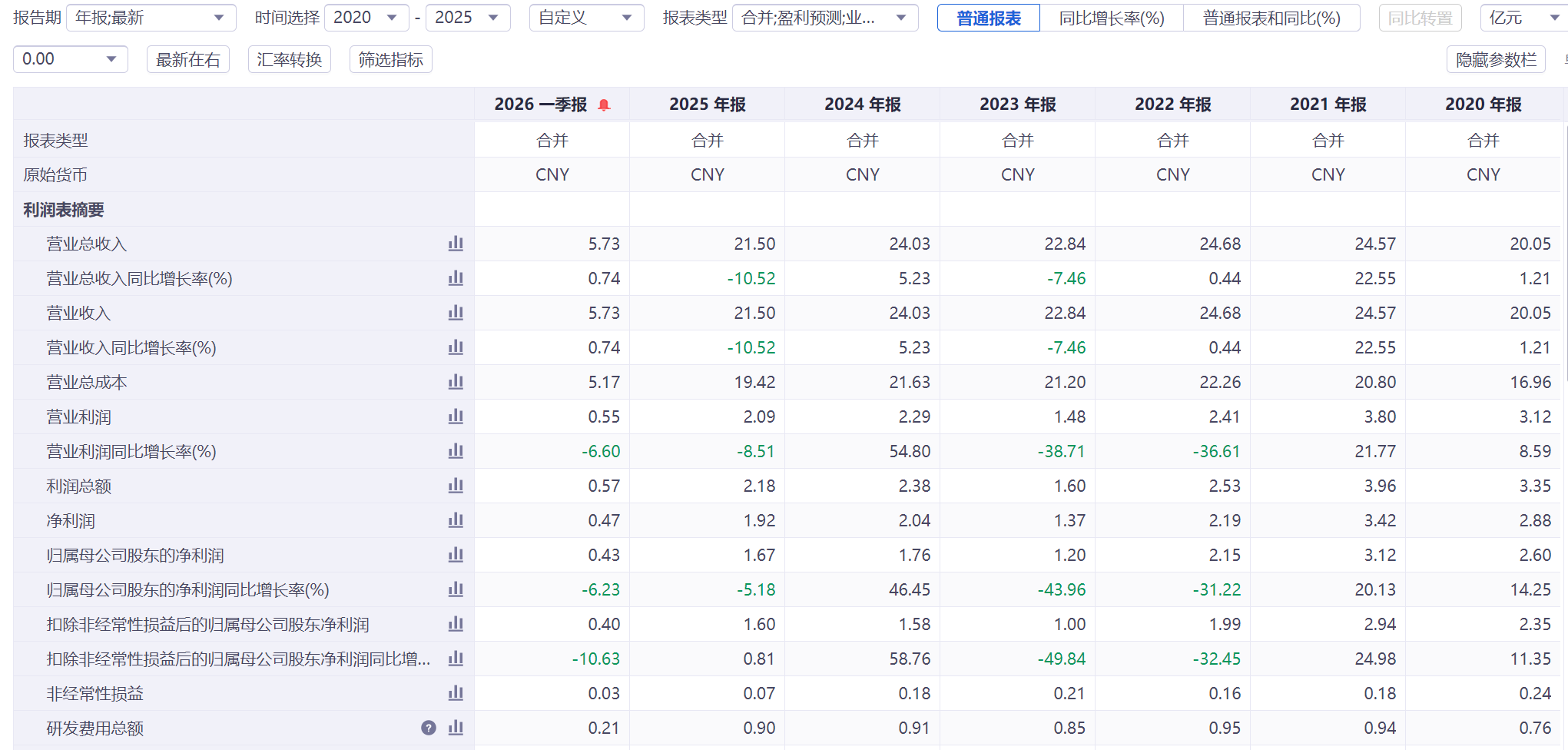The width and height of the screenshot is (1568, 750).
Task: Open 报表类型 dropdown showing 合并;盈利预测
Action: [825, 18]
